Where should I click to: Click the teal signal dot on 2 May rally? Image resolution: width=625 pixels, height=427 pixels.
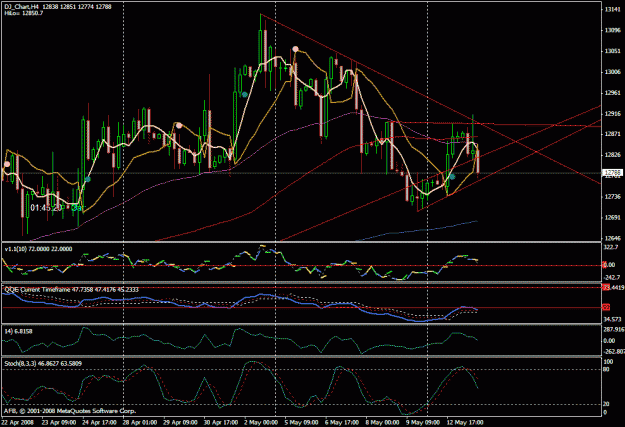(245, 94)
